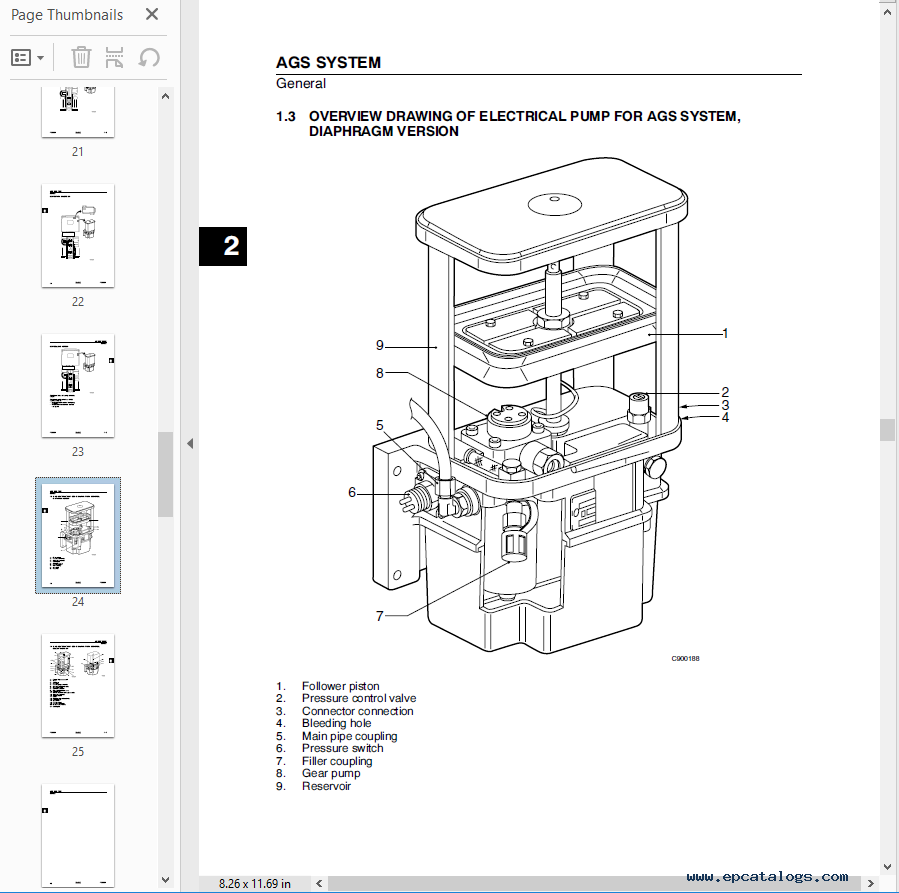Click legend item Gear pump
This screenshot has width=899, height=893.
[331, 773]
